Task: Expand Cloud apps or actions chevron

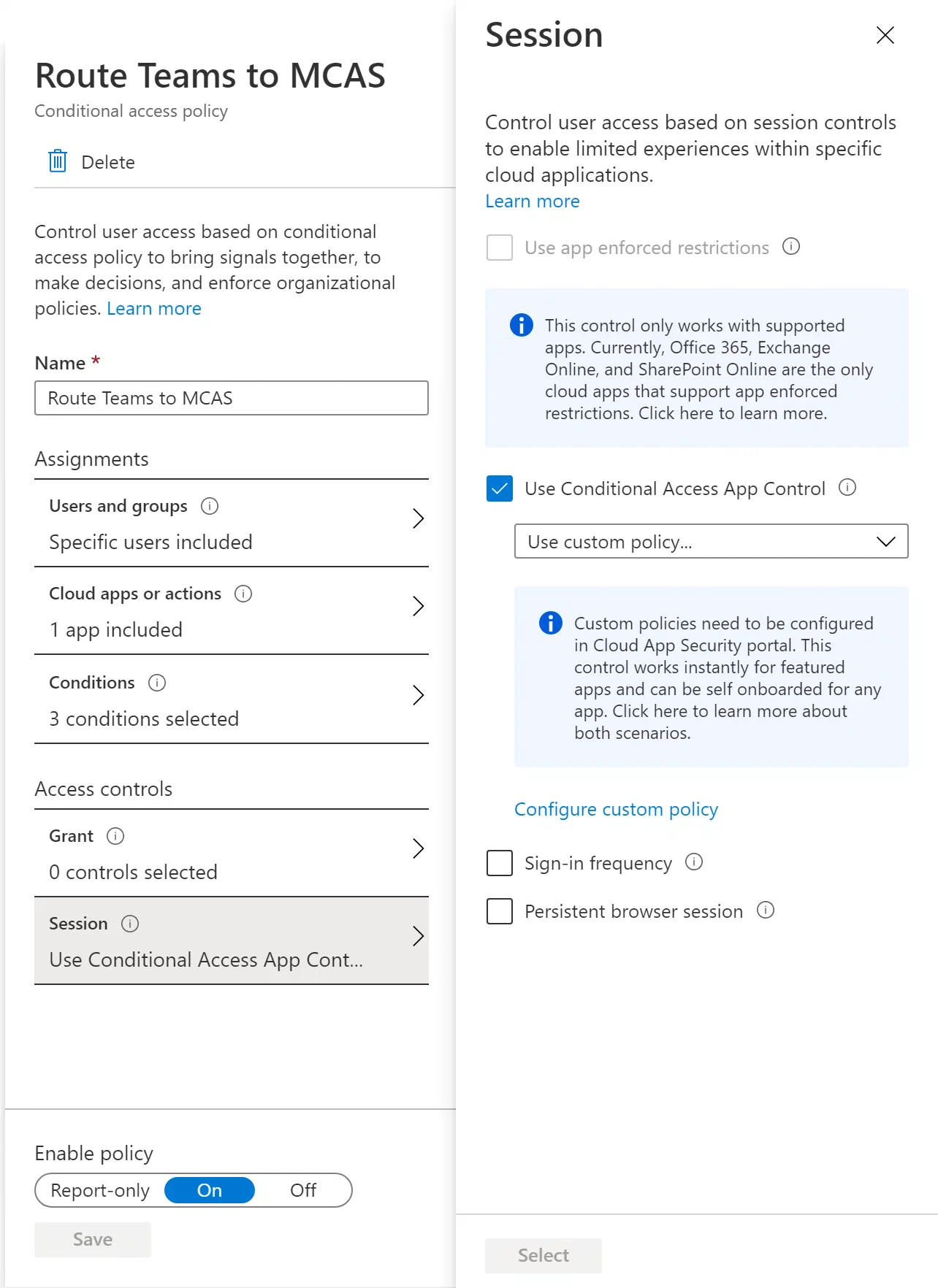Action: coord(418,606)
